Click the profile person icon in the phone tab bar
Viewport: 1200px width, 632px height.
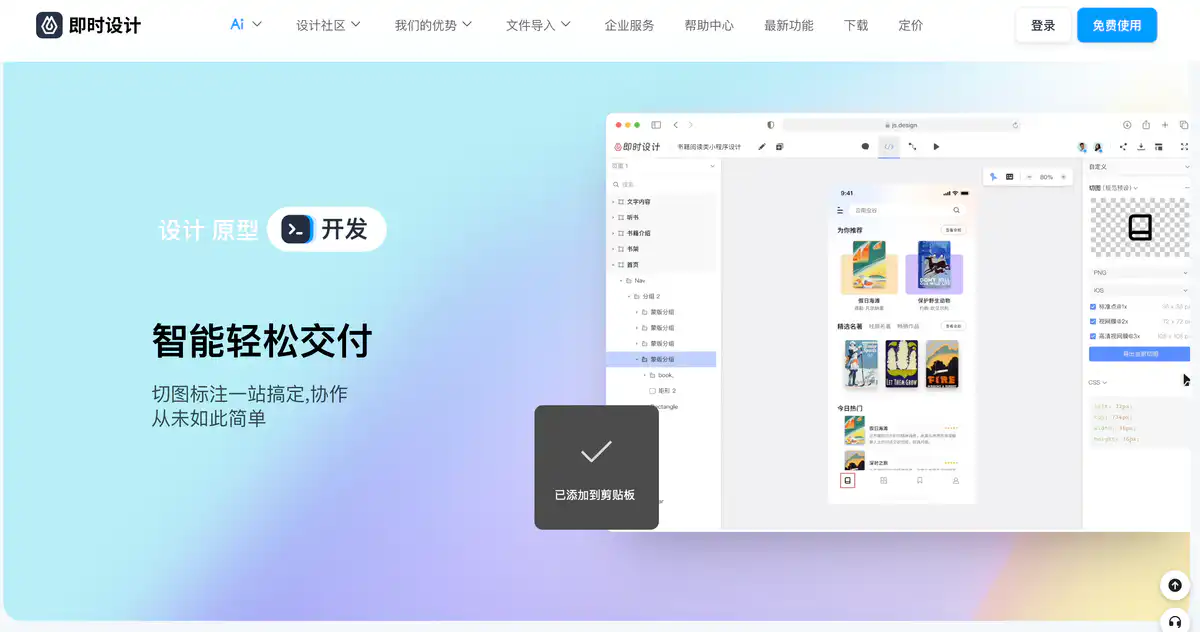[956, 481]
